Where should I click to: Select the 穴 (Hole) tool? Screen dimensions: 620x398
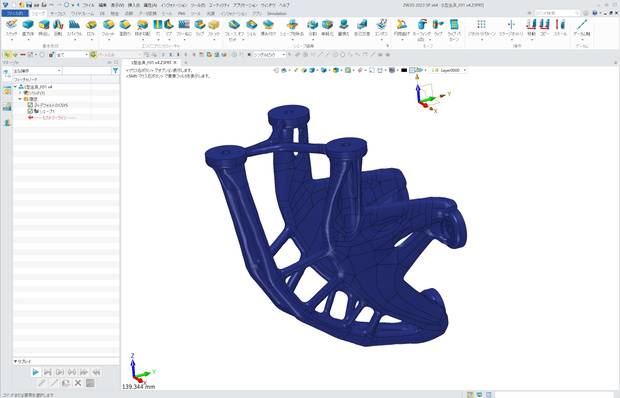pos(158,28)
